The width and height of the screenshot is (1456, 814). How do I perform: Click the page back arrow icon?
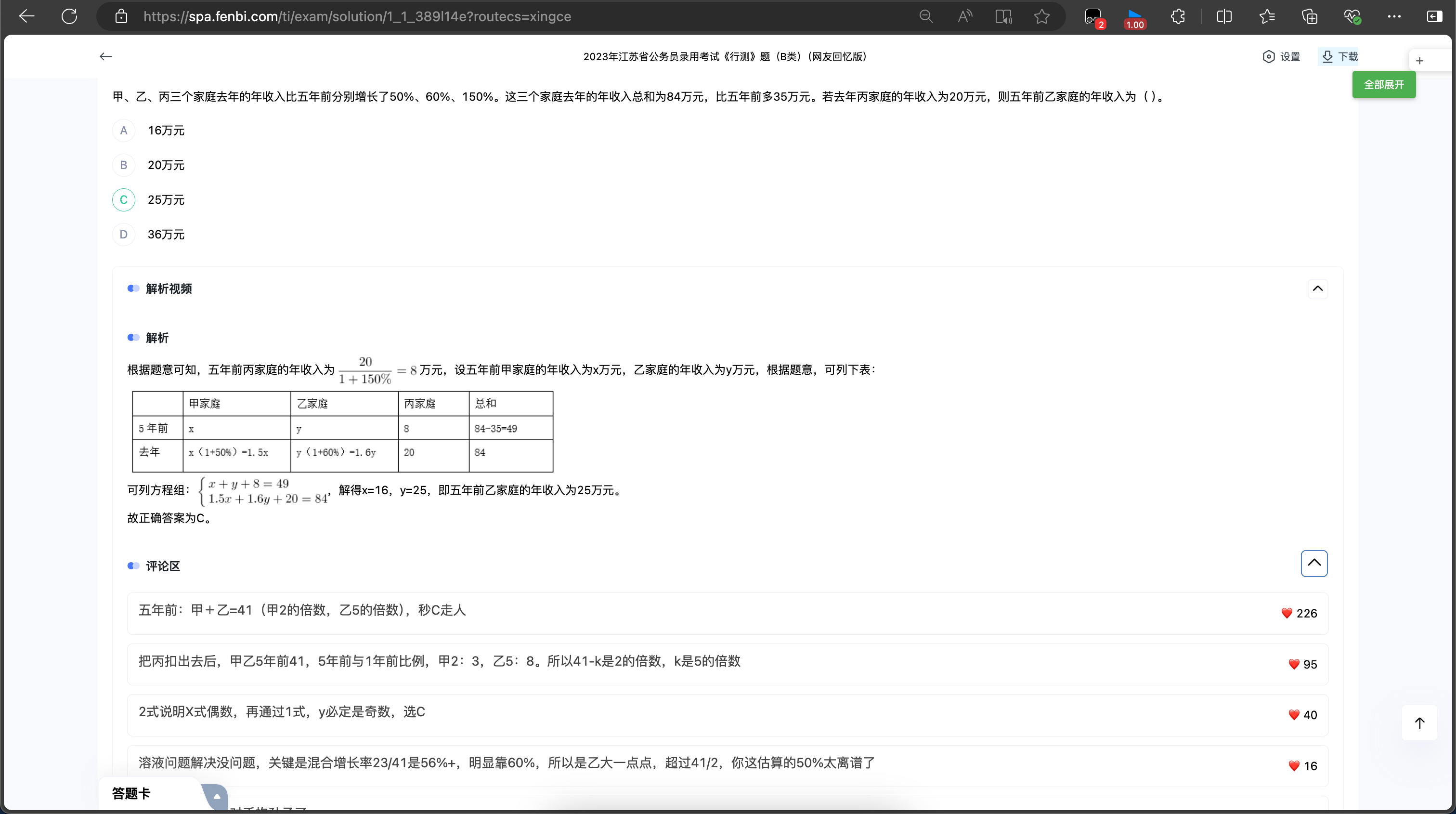(x=106, y=56)
